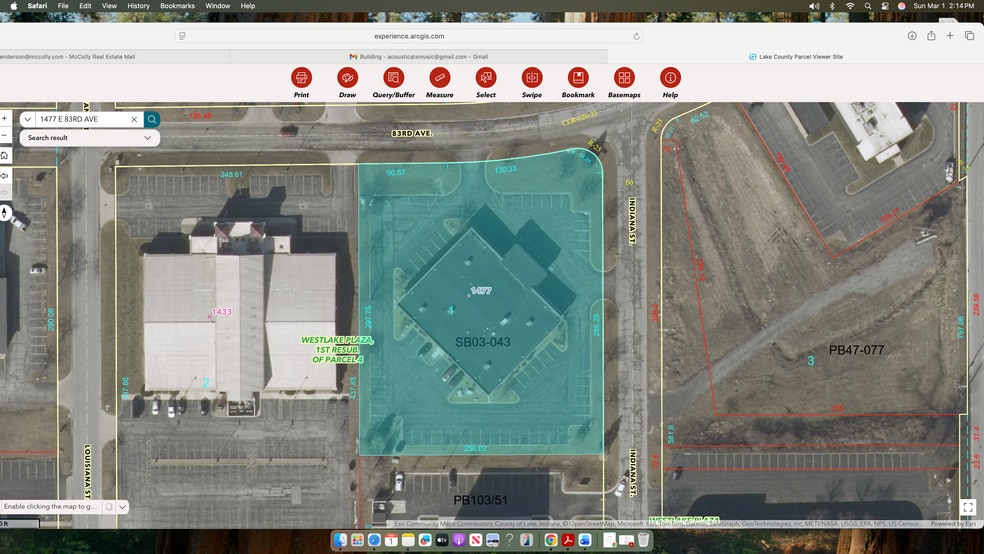The image size is (984, 554).
Task: Open the Print tool
Action: click(x=301, y=78)
